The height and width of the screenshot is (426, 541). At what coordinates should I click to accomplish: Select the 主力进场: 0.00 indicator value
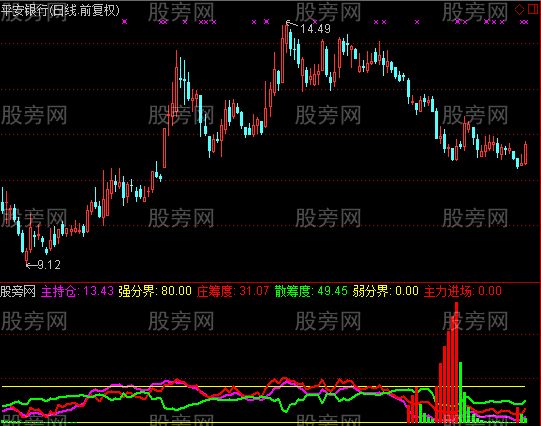pyautogui.click(x=463, y=291)
